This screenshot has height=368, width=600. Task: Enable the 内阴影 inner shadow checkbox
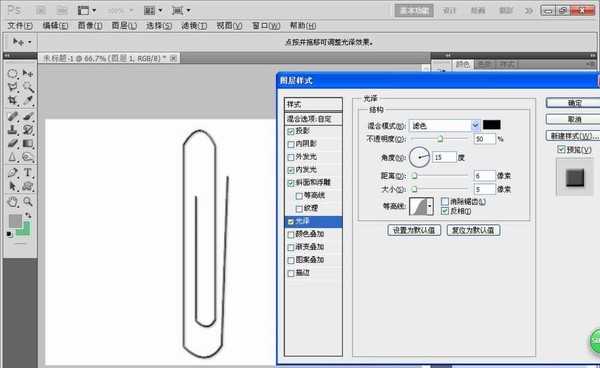[x=291, y=144]
